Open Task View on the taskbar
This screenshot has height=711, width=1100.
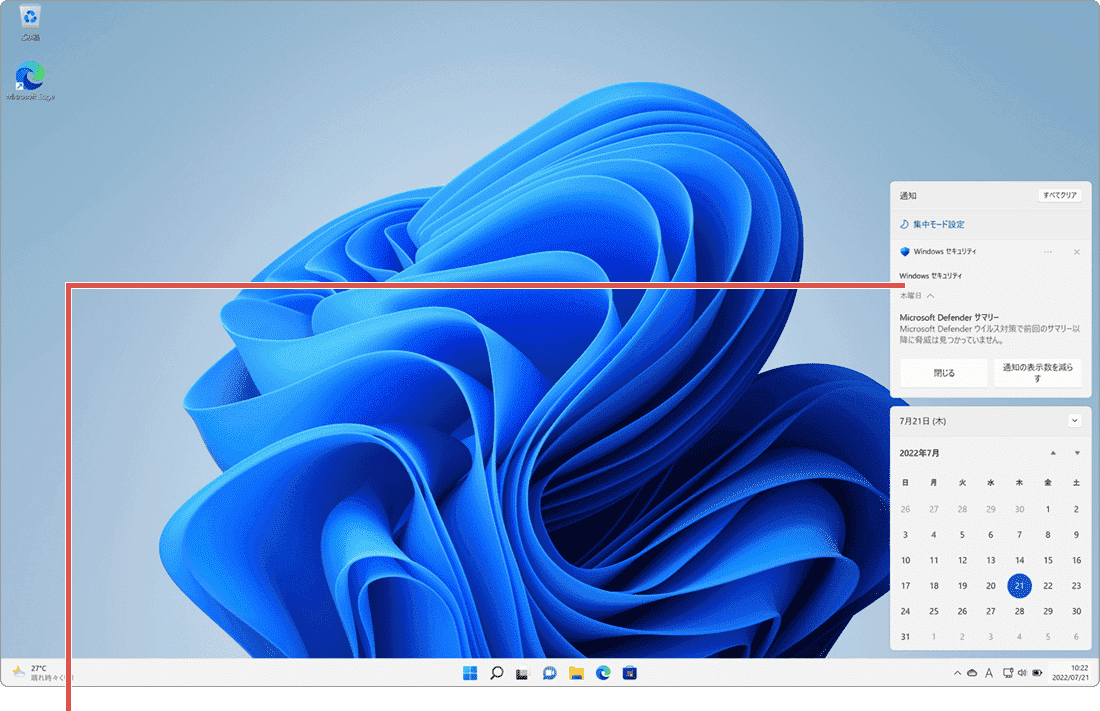pyautogui.click(x=521, y=674)
